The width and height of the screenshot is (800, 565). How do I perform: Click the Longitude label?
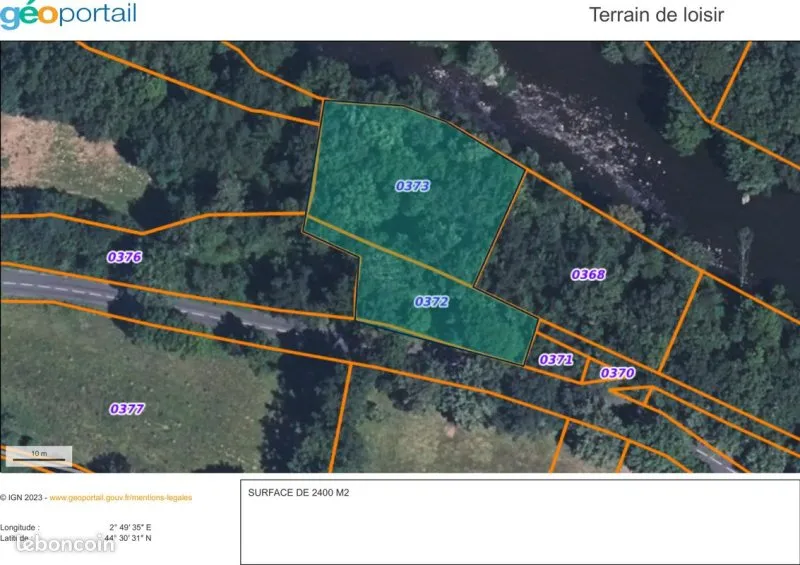coord(19,527)
